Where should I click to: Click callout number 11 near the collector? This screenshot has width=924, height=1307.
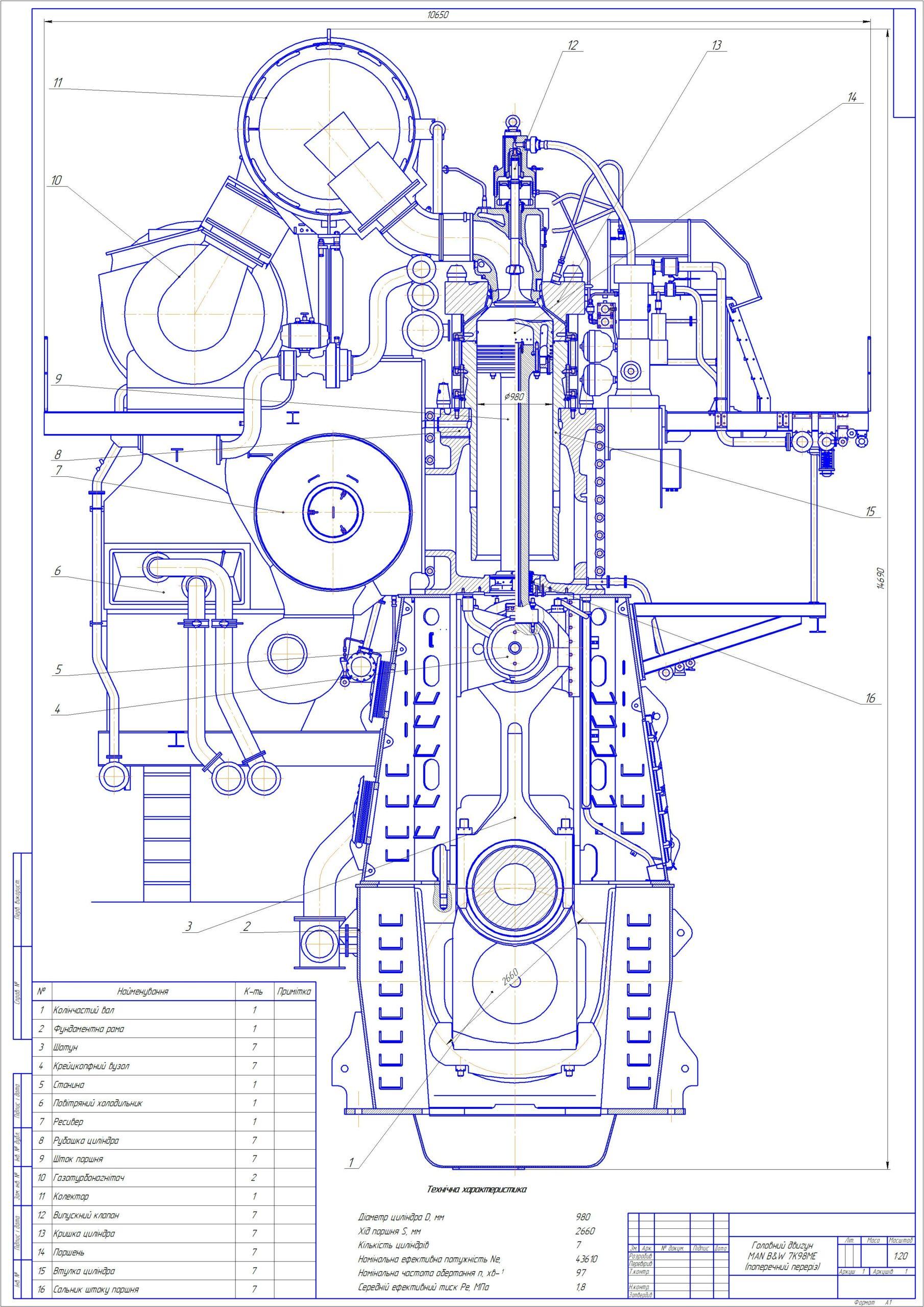(58, 83)
